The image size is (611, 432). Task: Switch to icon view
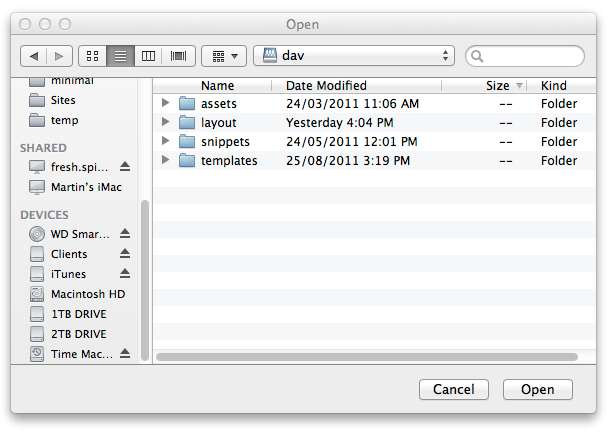[92, 56]
